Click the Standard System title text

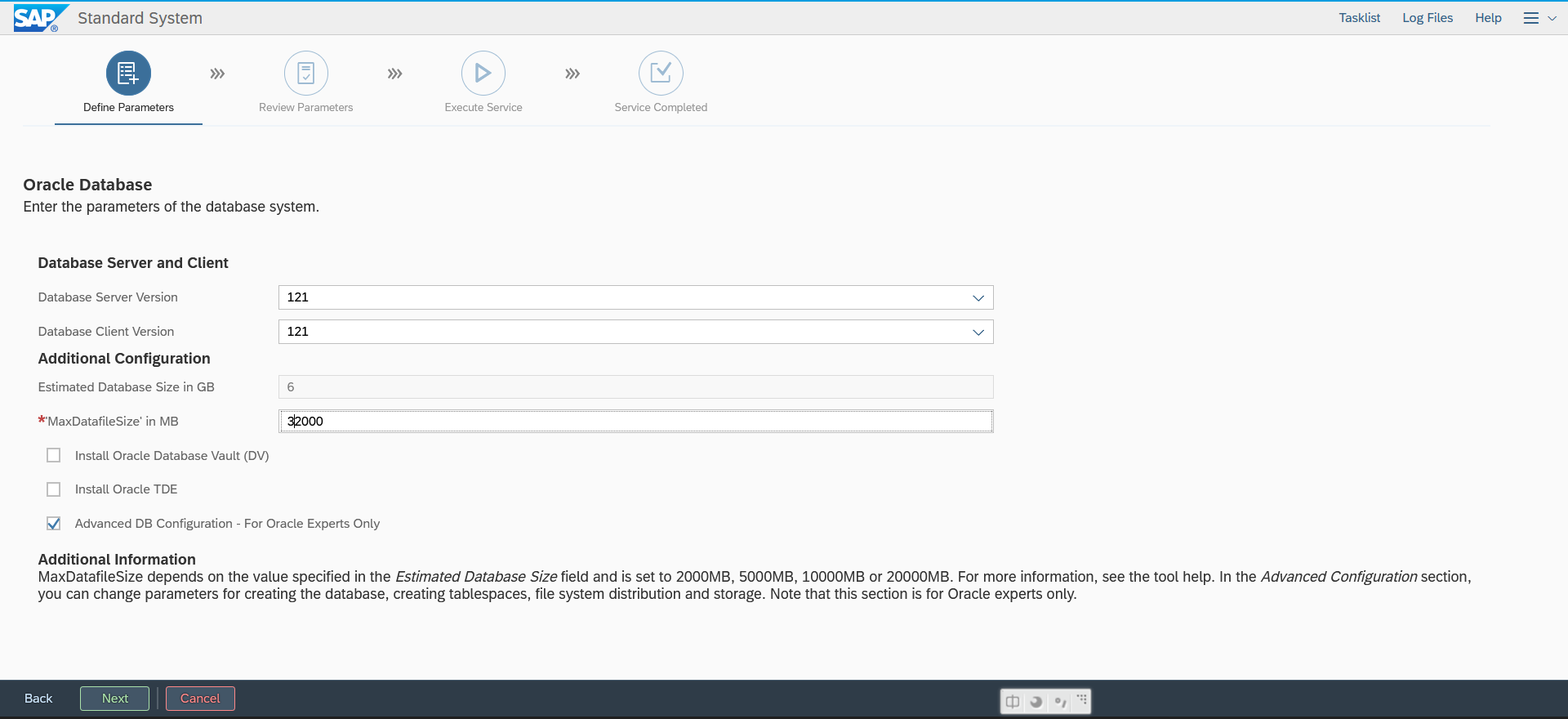pyautogui.click(x=140, y=18)
